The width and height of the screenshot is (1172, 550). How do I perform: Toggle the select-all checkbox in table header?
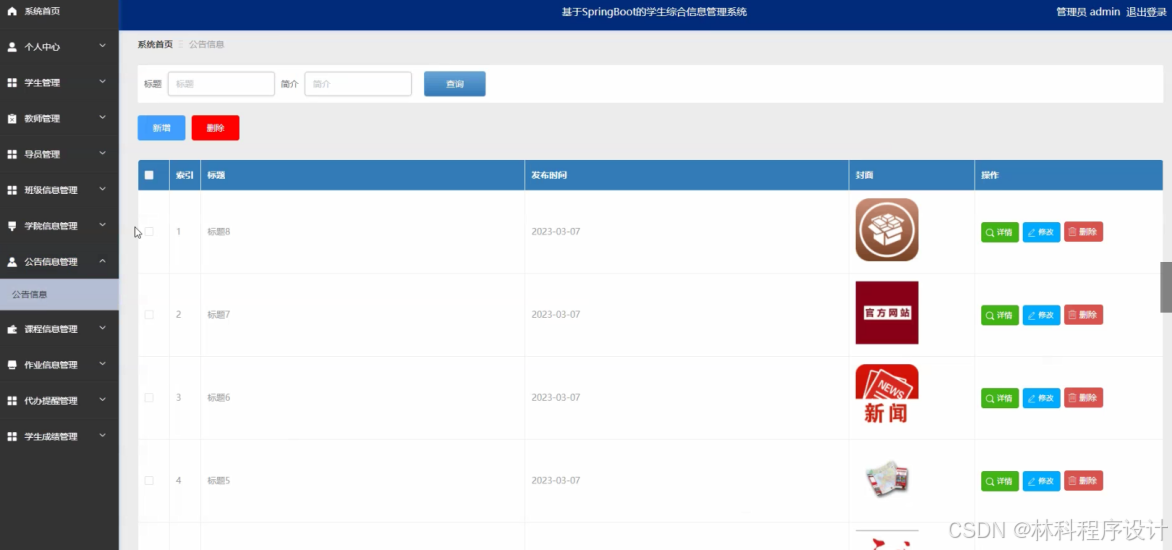coord(149,175)
